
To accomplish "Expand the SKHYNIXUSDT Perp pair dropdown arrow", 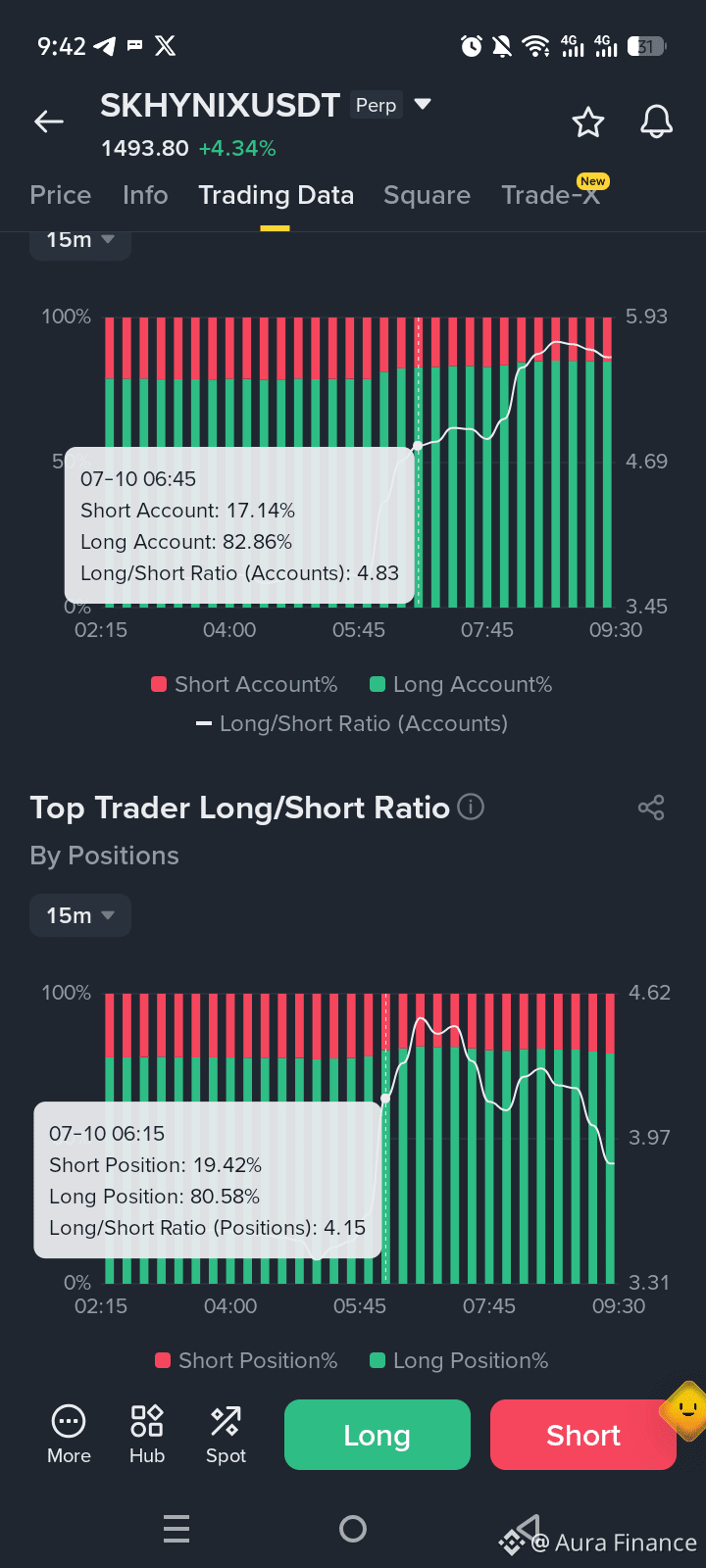I will click(423, 104).
